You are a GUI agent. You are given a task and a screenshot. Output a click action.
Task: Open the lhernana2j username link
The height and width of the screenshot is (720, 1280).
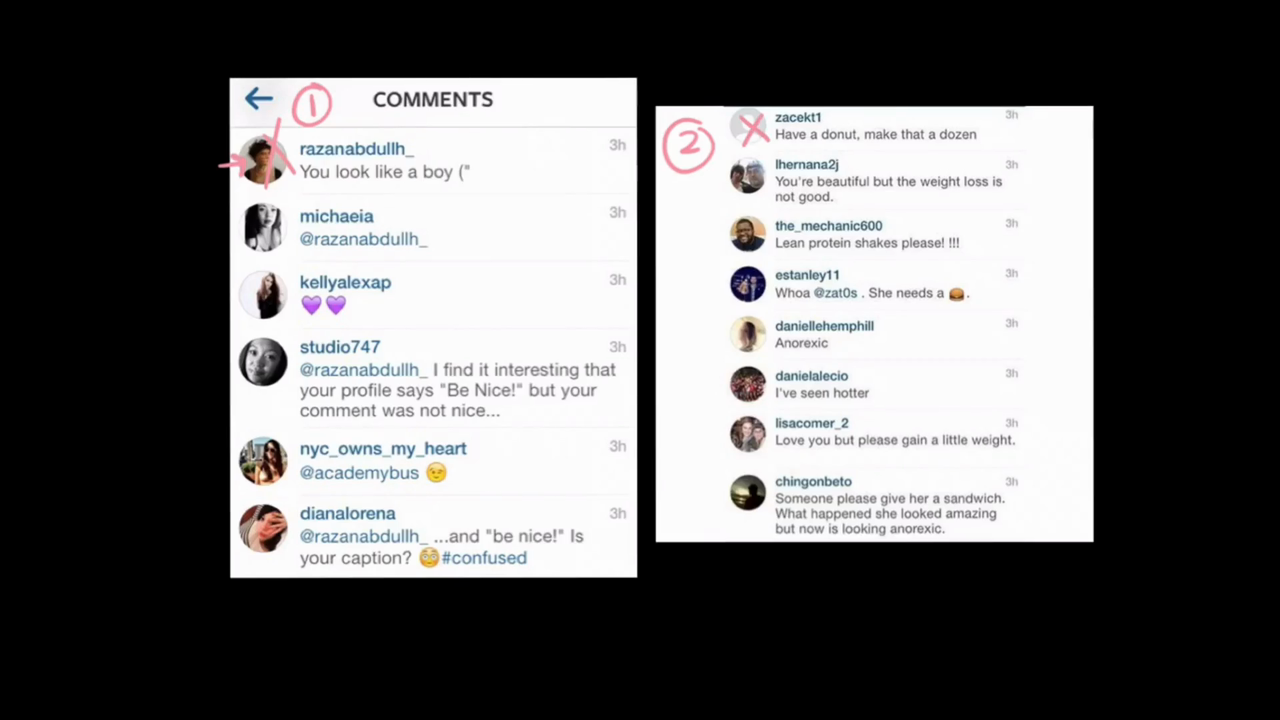click(806, 164)
